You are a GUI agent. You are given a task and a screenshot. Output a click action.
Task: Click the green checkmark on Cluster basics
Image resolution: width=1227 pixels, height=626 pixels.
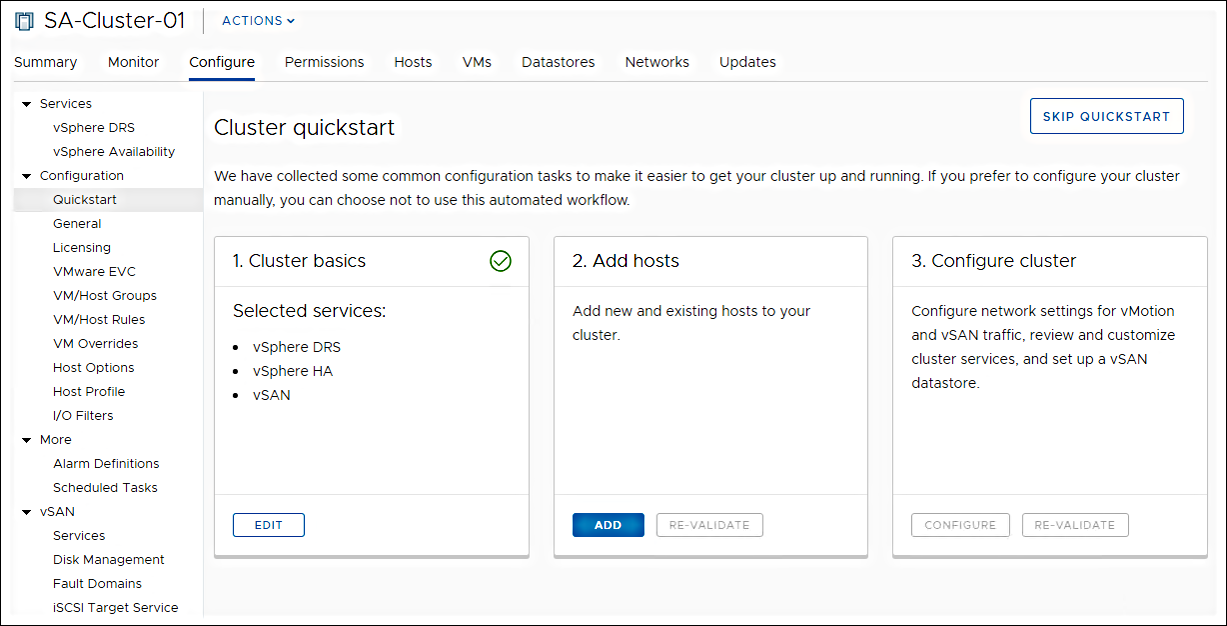pyautogui.click(x=501, y=261)
